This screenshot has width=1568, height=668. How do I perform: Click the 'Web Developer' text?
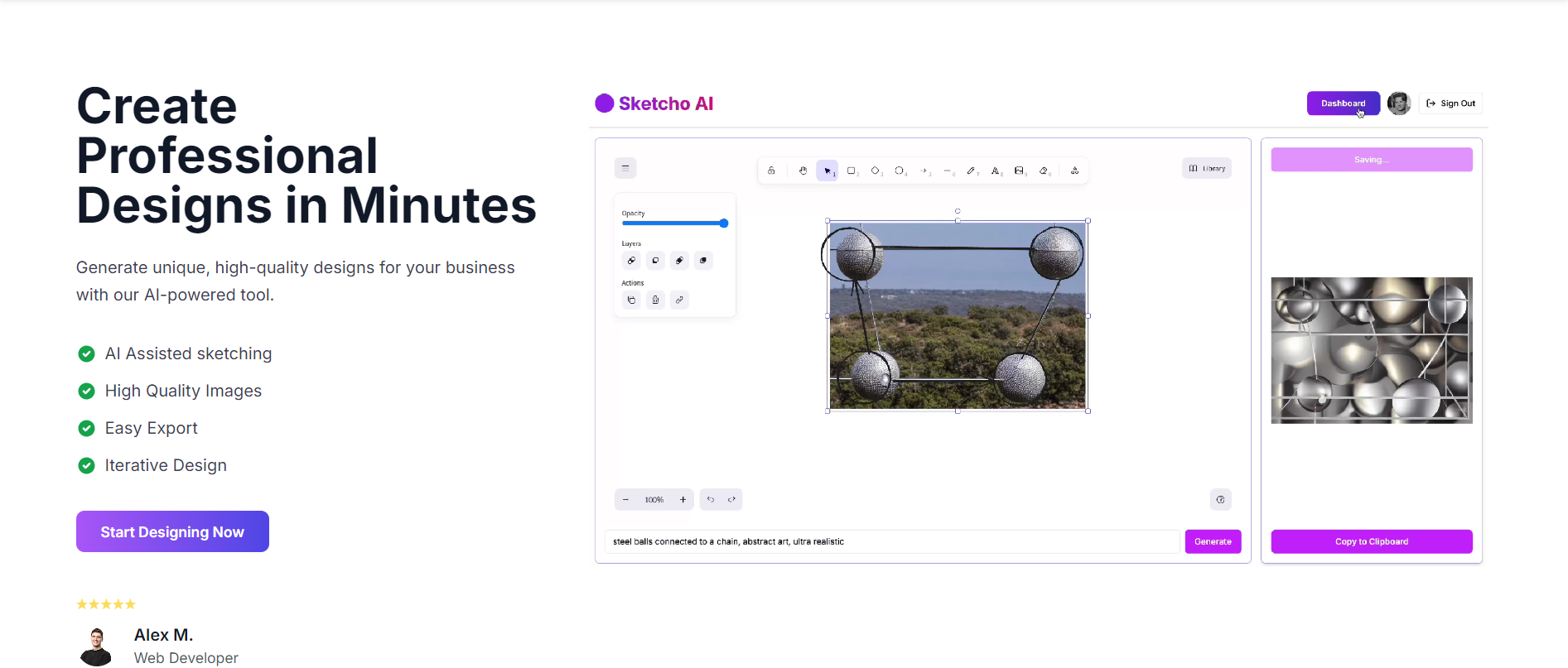click(186, 658)
